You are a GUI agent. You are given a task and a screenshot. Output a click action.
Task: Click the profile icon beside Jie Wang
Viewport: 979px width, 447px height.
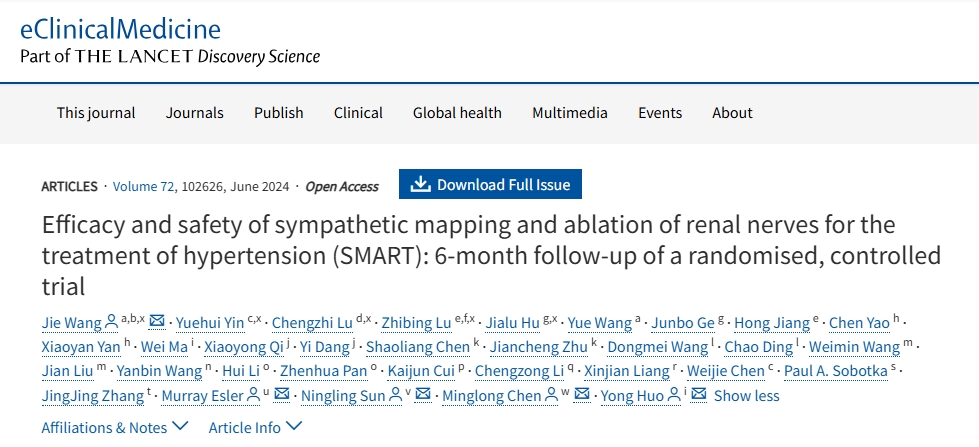click(111, 322)
